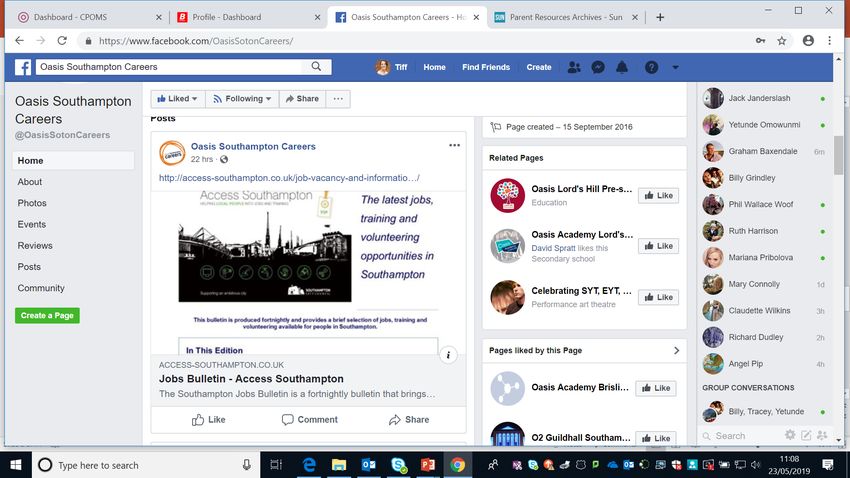The width and height of the screenshot is (850, 478).
Task: Open group conversation Billy, Tracey, Yetunde
Action: (764, 411)
